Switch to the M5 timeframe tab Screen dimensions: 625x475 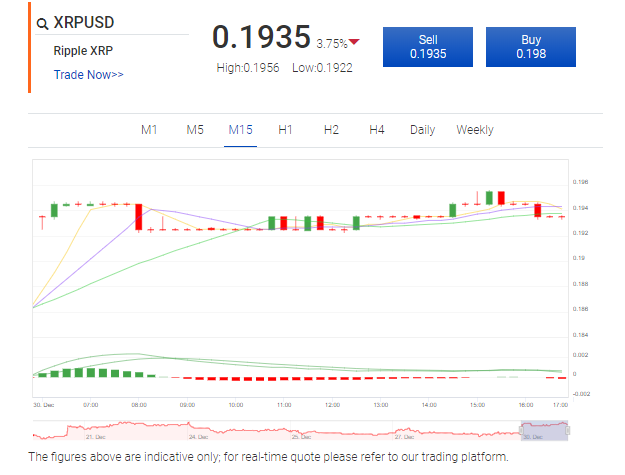coord(195,130)
